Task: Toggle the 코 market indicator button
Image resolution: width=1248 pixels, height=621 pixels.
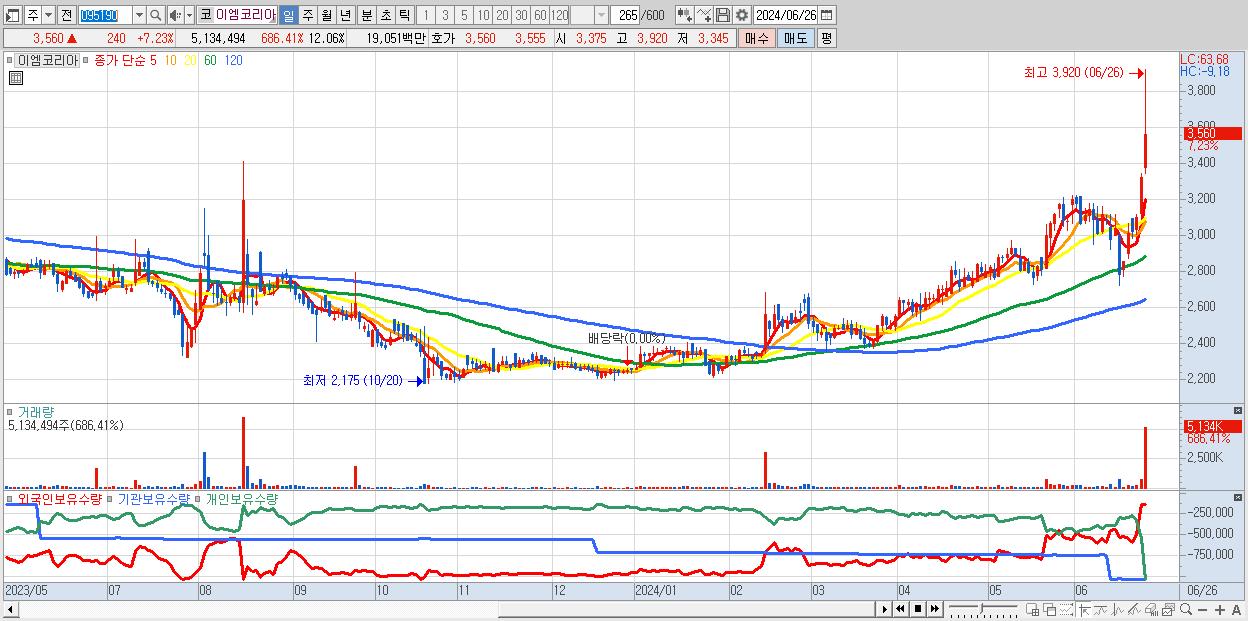Action: coord(205,15)
